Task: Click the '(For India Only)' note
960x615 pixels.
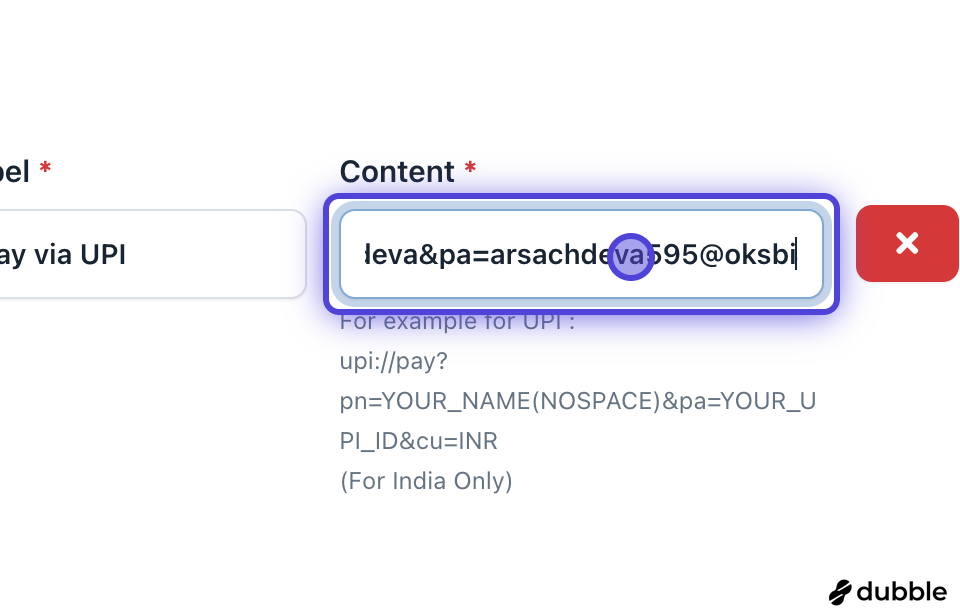Action: (426, 481)
